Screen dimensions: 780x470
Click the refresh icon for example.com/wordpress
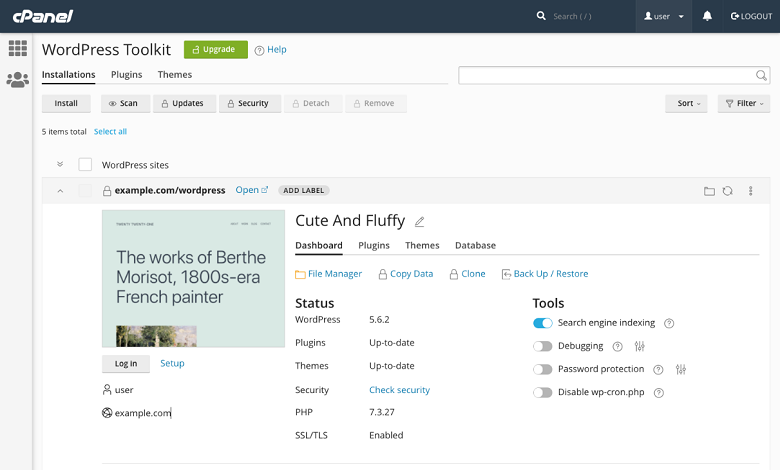[728, 191]
